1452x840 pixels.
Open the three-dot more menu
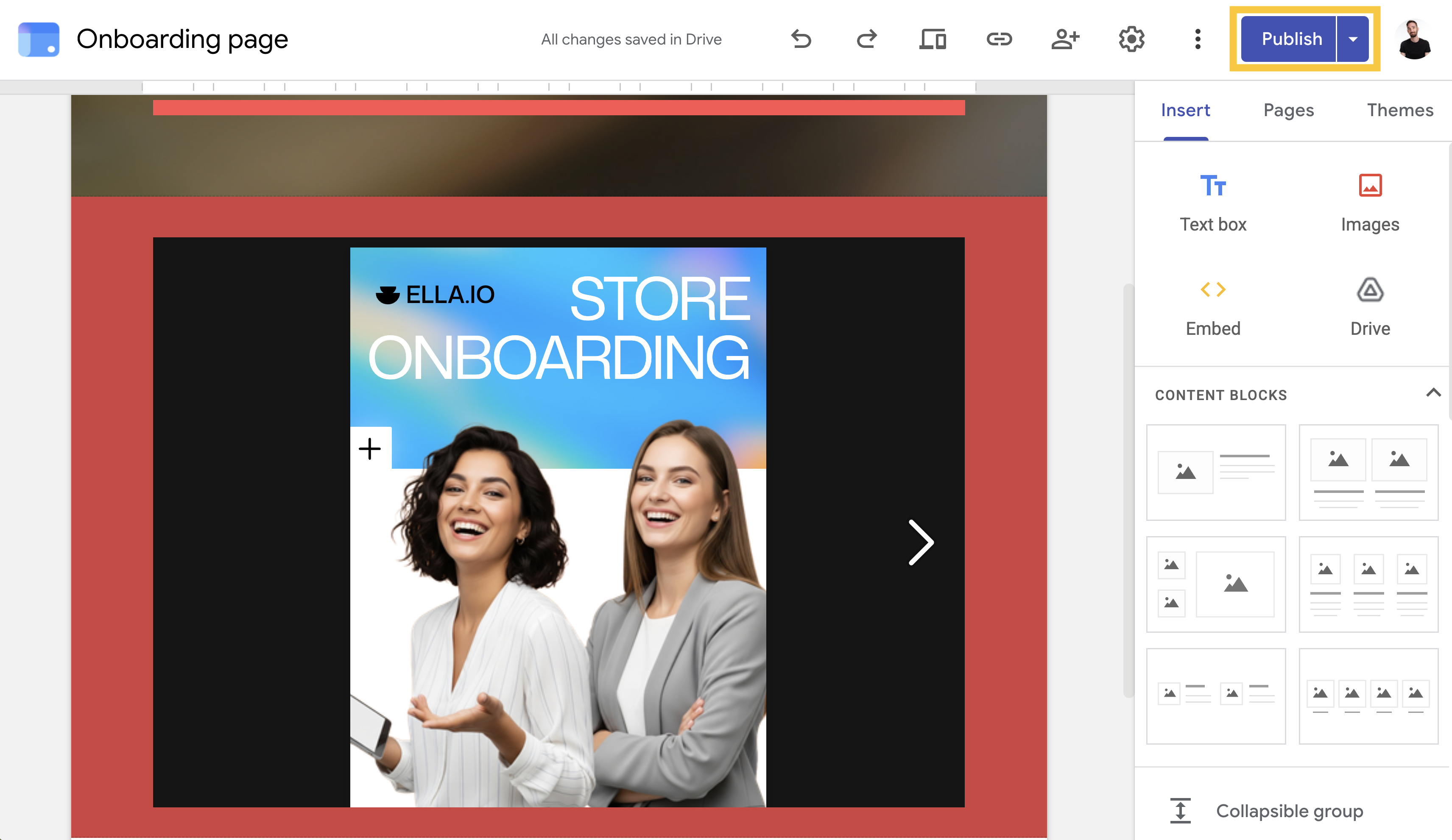pos(1198,39)
